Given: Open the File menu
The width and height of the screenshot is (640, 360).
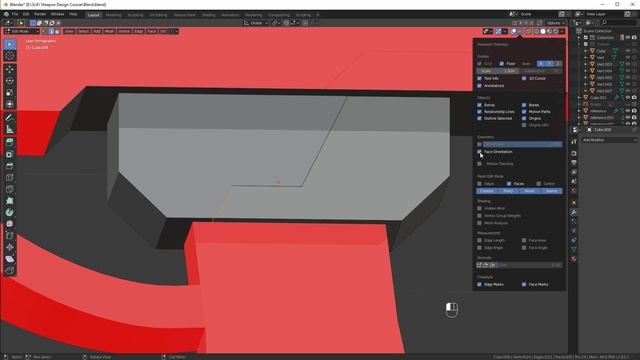Looking at the screenshot, I should (x=15, y=14).
